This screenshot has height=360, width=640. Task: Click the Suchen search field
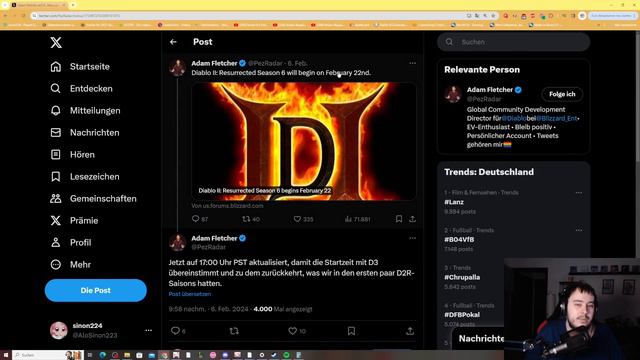coord(513,42)
